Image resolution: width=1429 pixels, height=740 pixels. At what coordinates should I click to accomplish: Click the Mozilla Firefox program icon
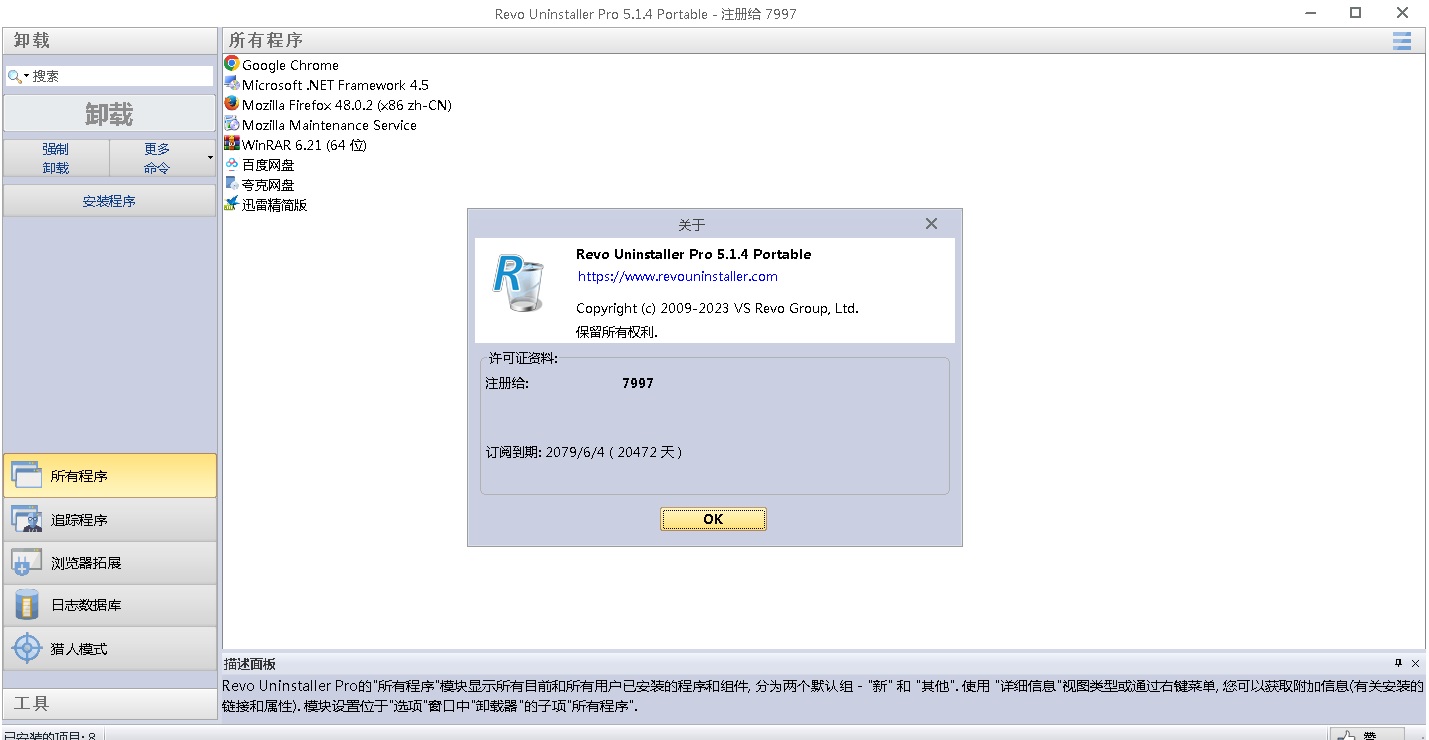point(232,104)
